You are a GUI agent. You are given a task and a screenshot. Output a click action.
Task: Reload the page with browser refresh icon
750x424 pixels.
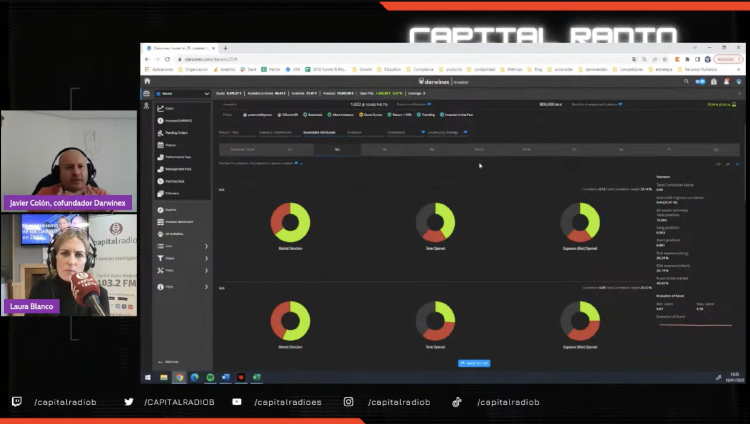tap(168, 59)
